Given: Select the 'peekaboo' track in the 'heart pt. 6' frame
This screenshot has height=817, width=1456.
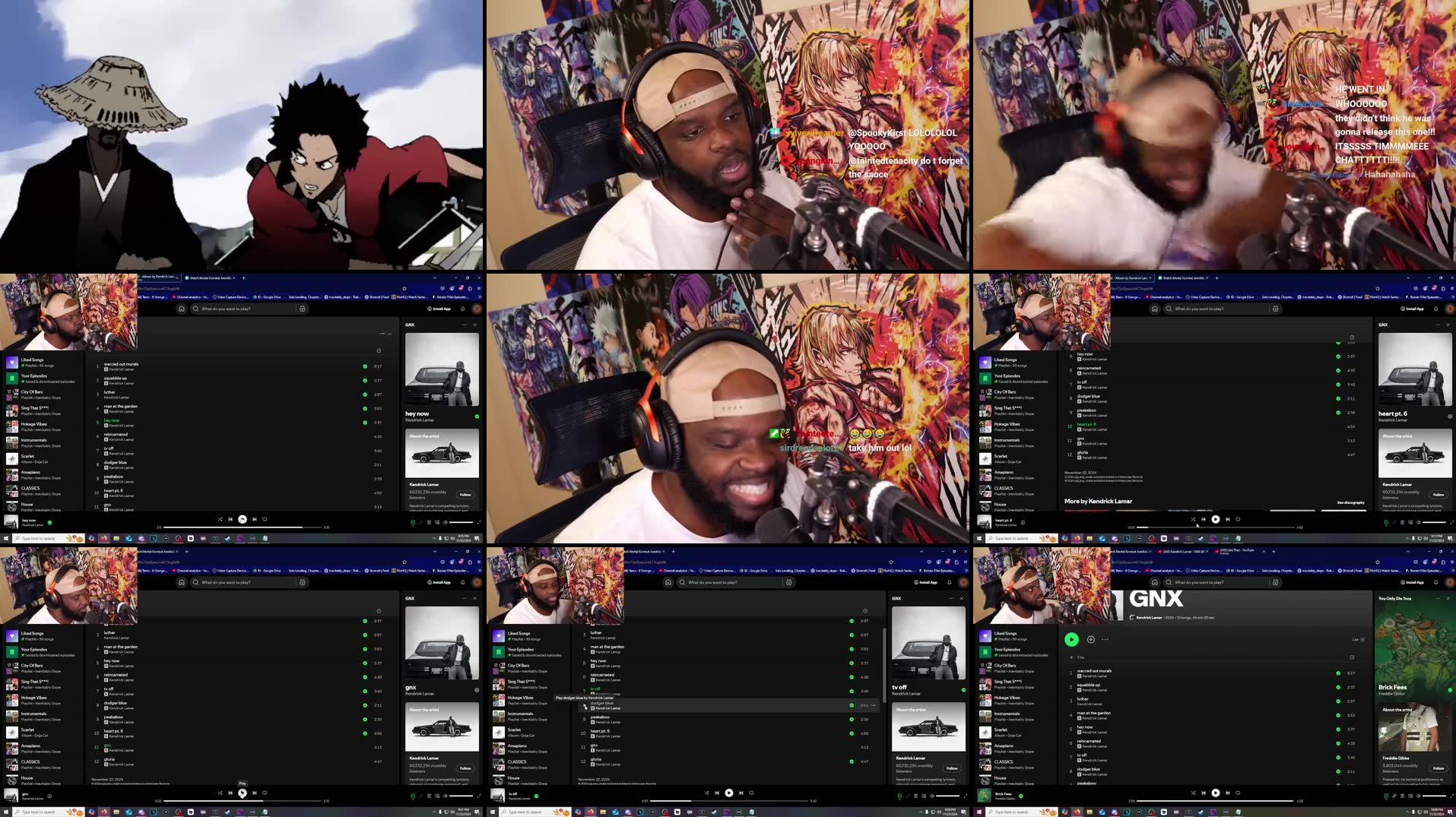Looking at the screenshot, I should click(1086, 410).
